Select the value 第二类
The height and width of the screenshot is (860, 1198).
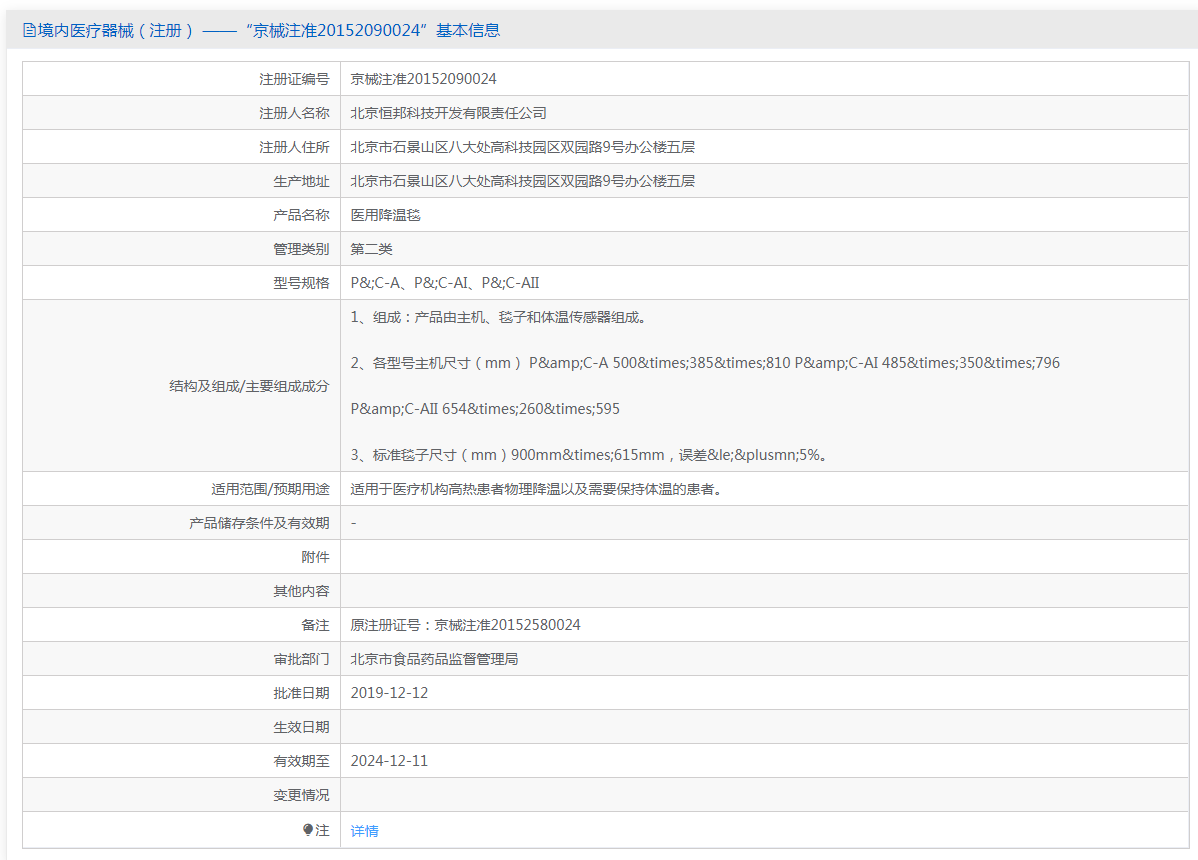[371, 249]
